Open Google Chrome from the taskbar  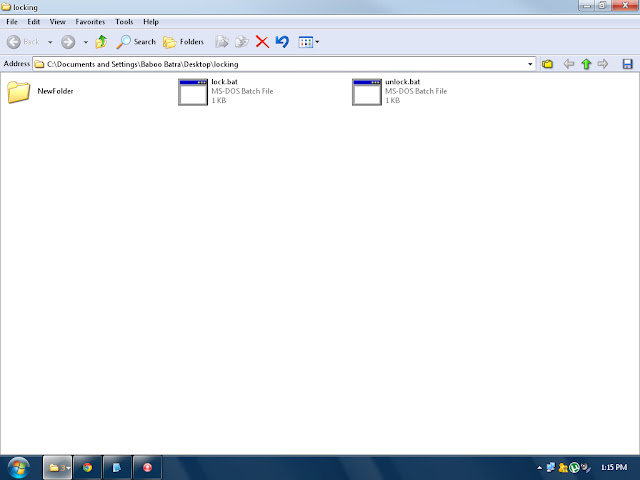pos(87,468)
